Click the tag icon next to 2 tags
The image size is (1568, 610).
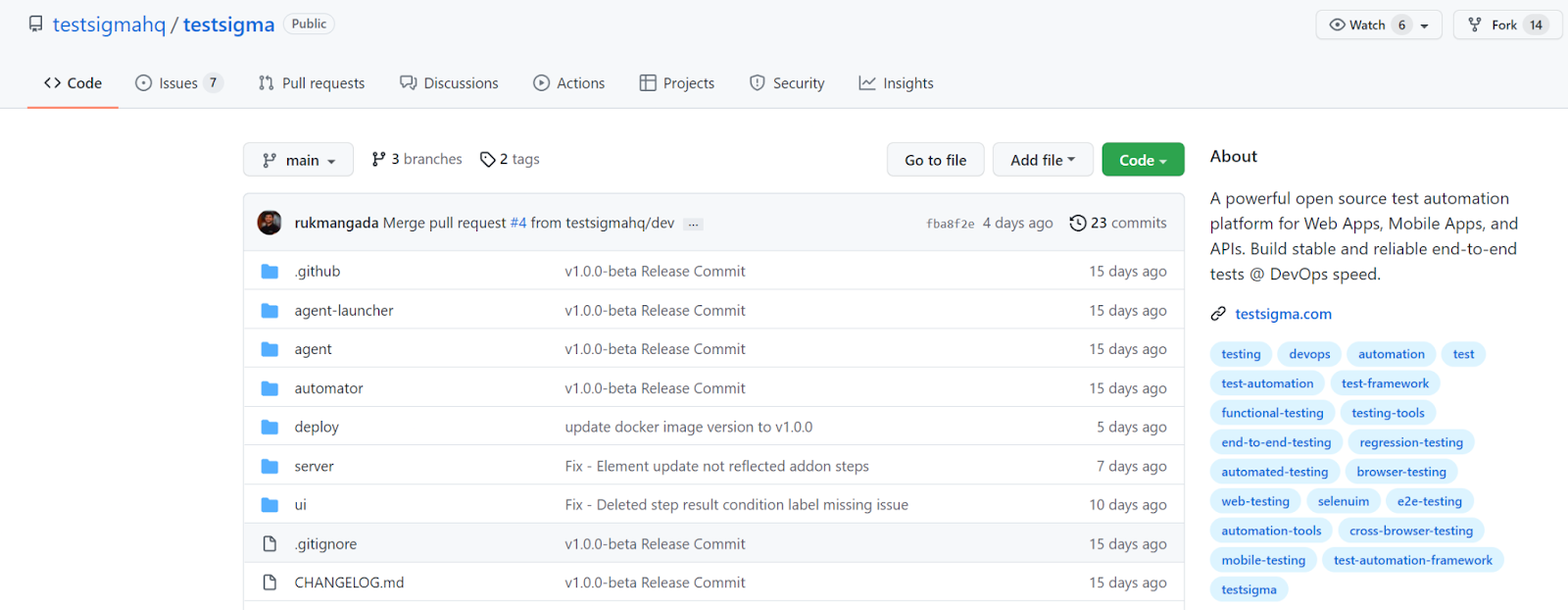pyautogui.click(x=487, y=160)
